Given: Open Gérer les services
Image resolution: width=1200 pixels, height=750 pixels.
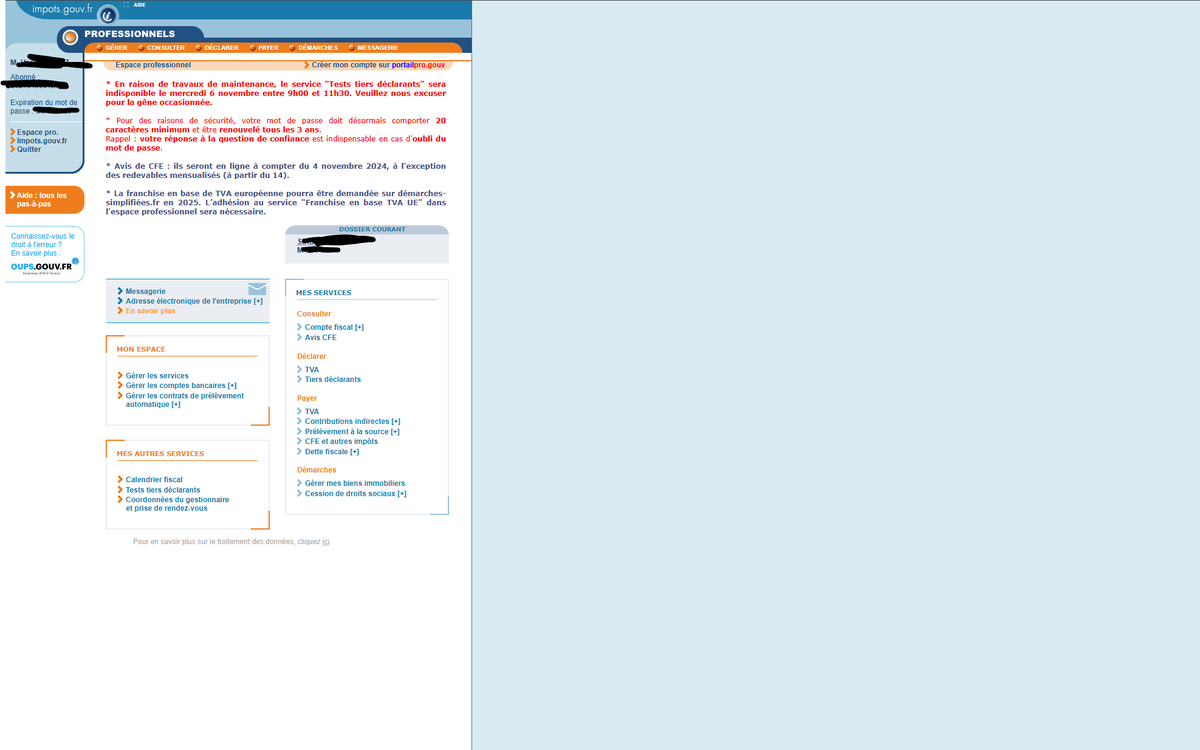Looking at the screenshot, I should click(157, 376).
